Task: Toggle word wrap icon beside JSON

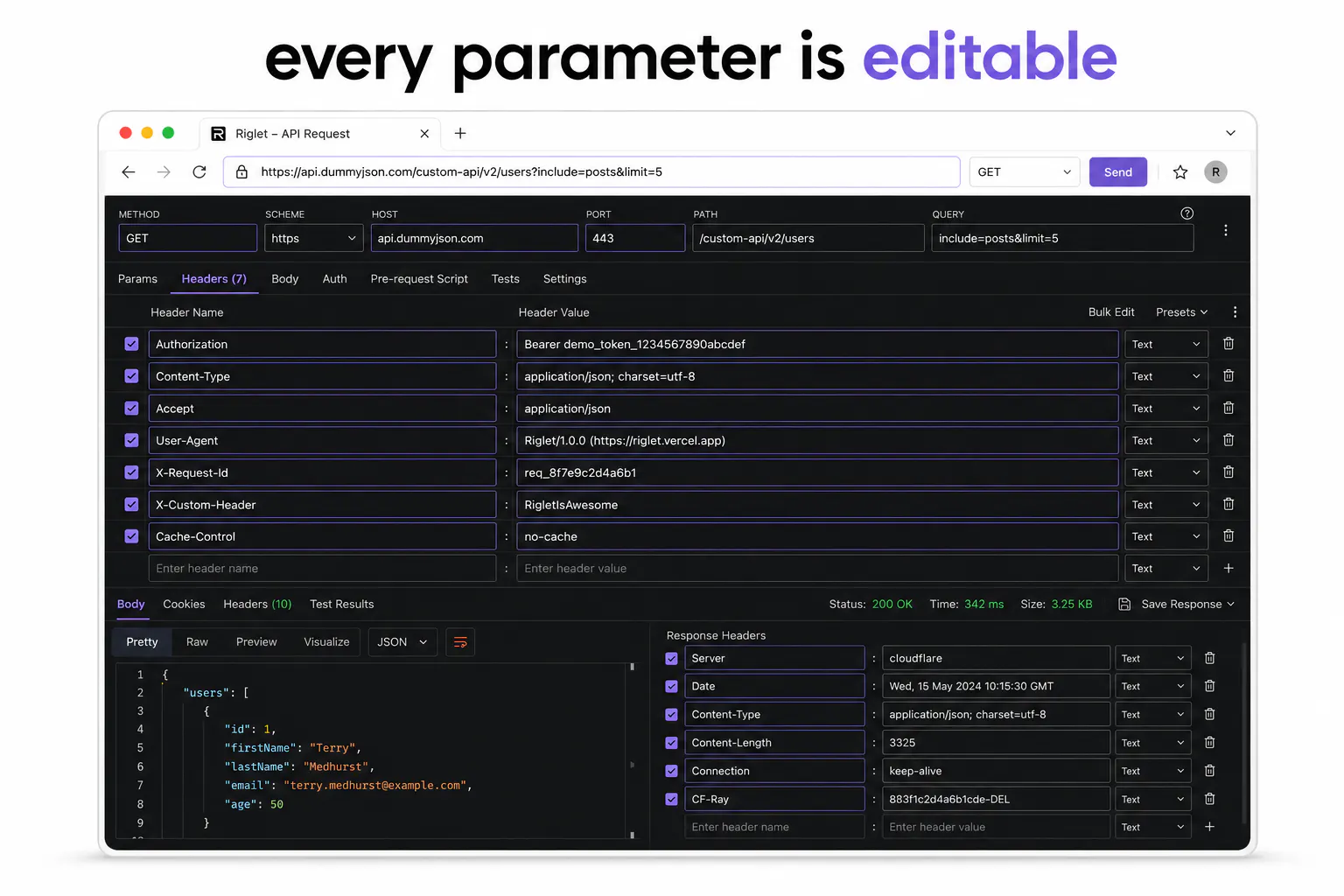Action: pyautogui.click(x=460, y=642)
